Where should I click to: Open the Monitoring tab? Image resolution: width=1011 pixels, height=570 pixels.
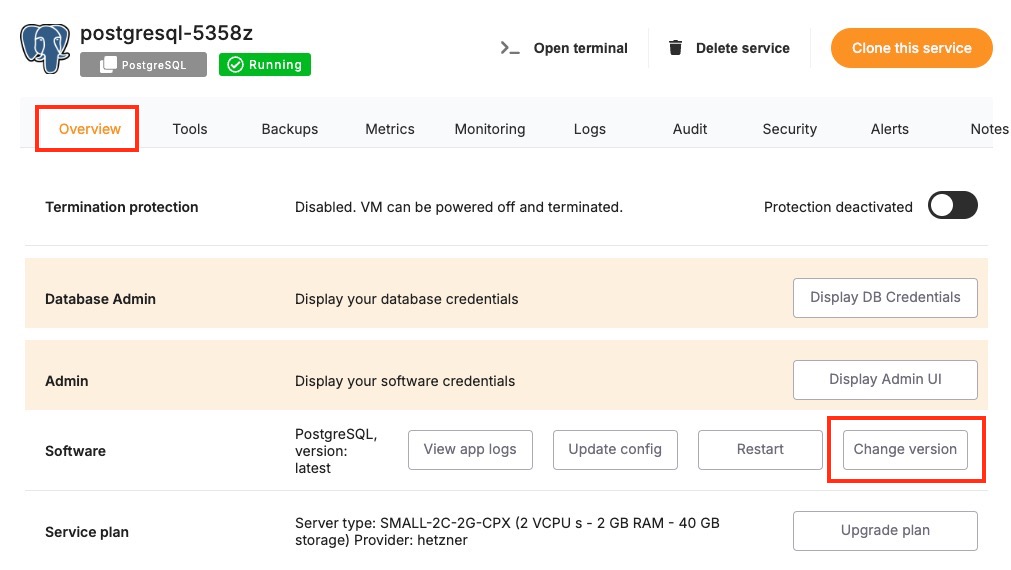point(490,129)
